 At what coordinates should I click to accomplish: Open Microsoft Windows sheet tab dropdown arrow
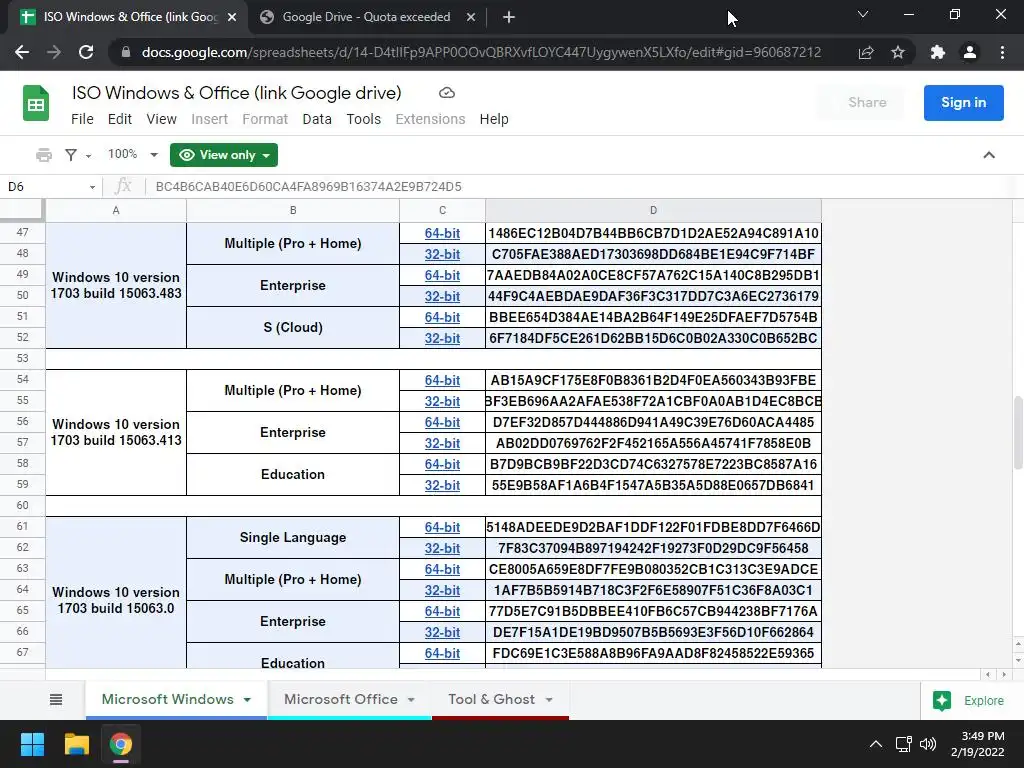pos(248,700)
